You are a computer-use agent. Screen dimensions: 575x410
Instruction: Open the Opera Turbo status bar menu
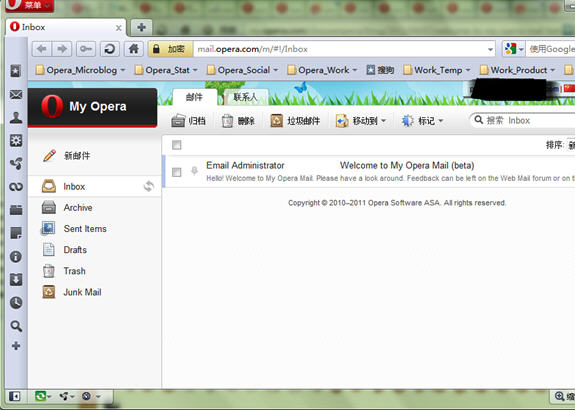(90, 396)
